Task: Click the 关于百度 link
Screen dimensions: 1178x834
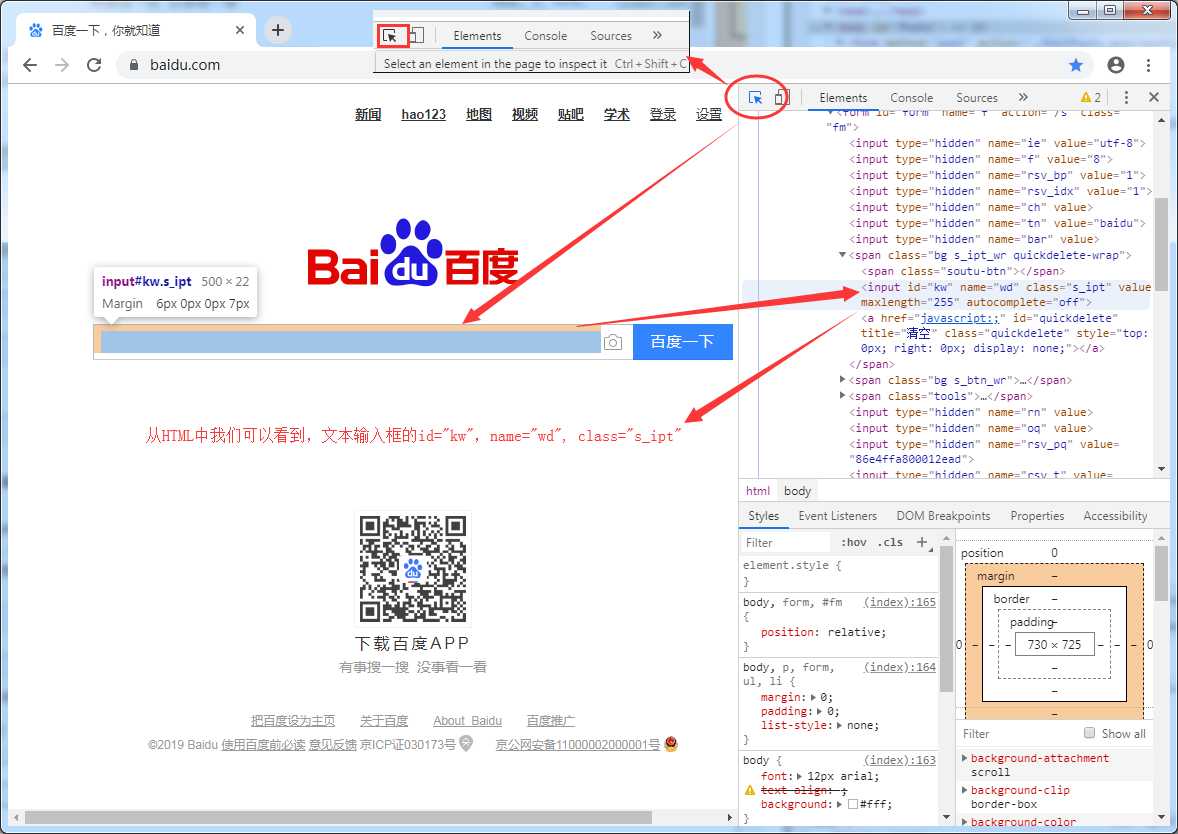Action: click(x=384, y=721)
